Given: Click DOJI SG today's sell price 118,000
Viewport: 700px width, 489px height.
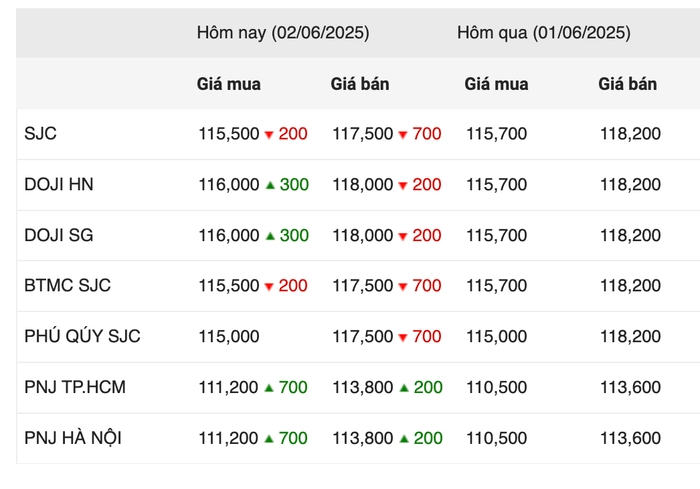Looking at the screenshot, I should (x=362, y=235).
